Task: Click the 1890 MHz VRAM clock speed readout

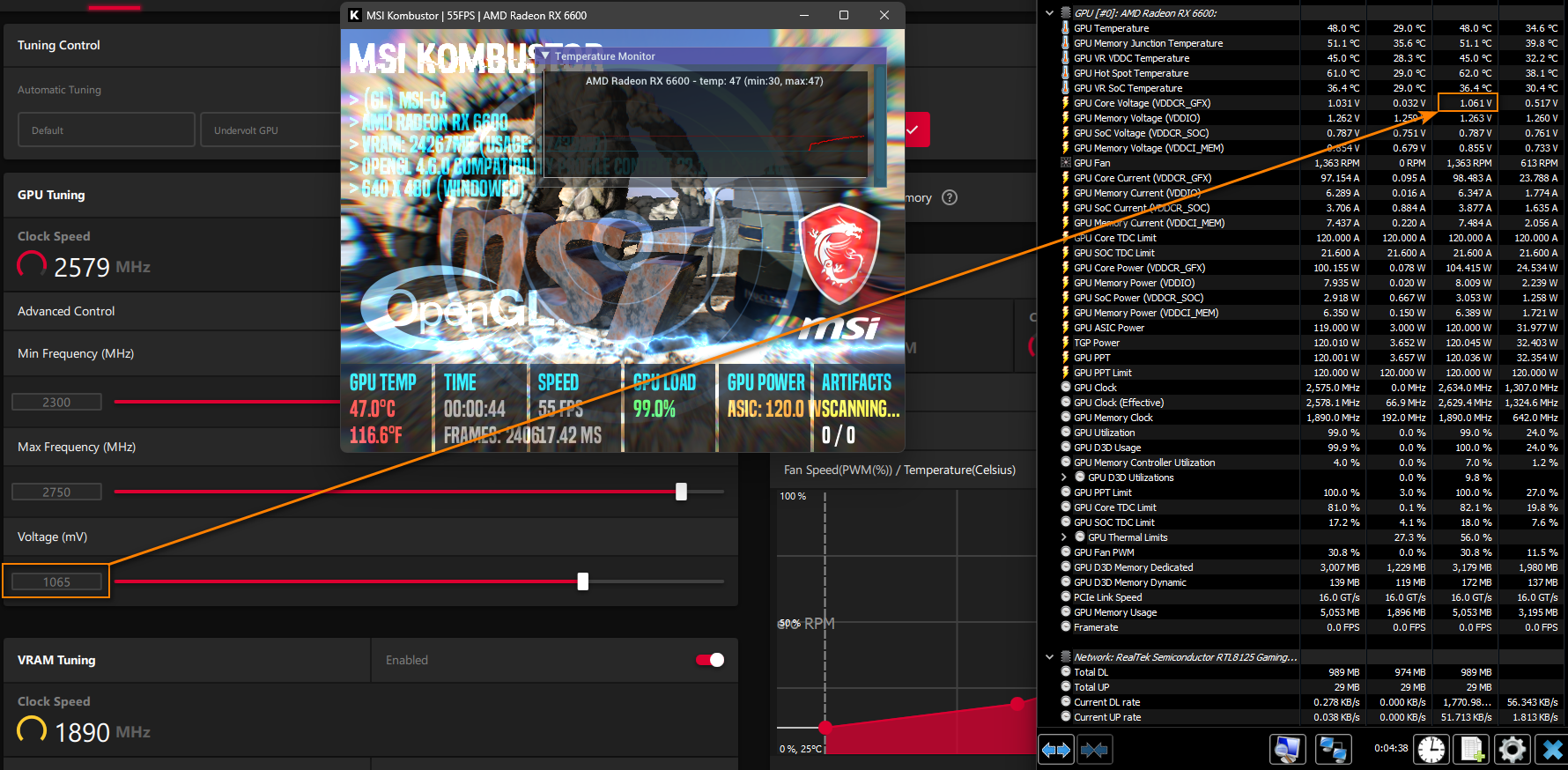Action: pos(102,732)
